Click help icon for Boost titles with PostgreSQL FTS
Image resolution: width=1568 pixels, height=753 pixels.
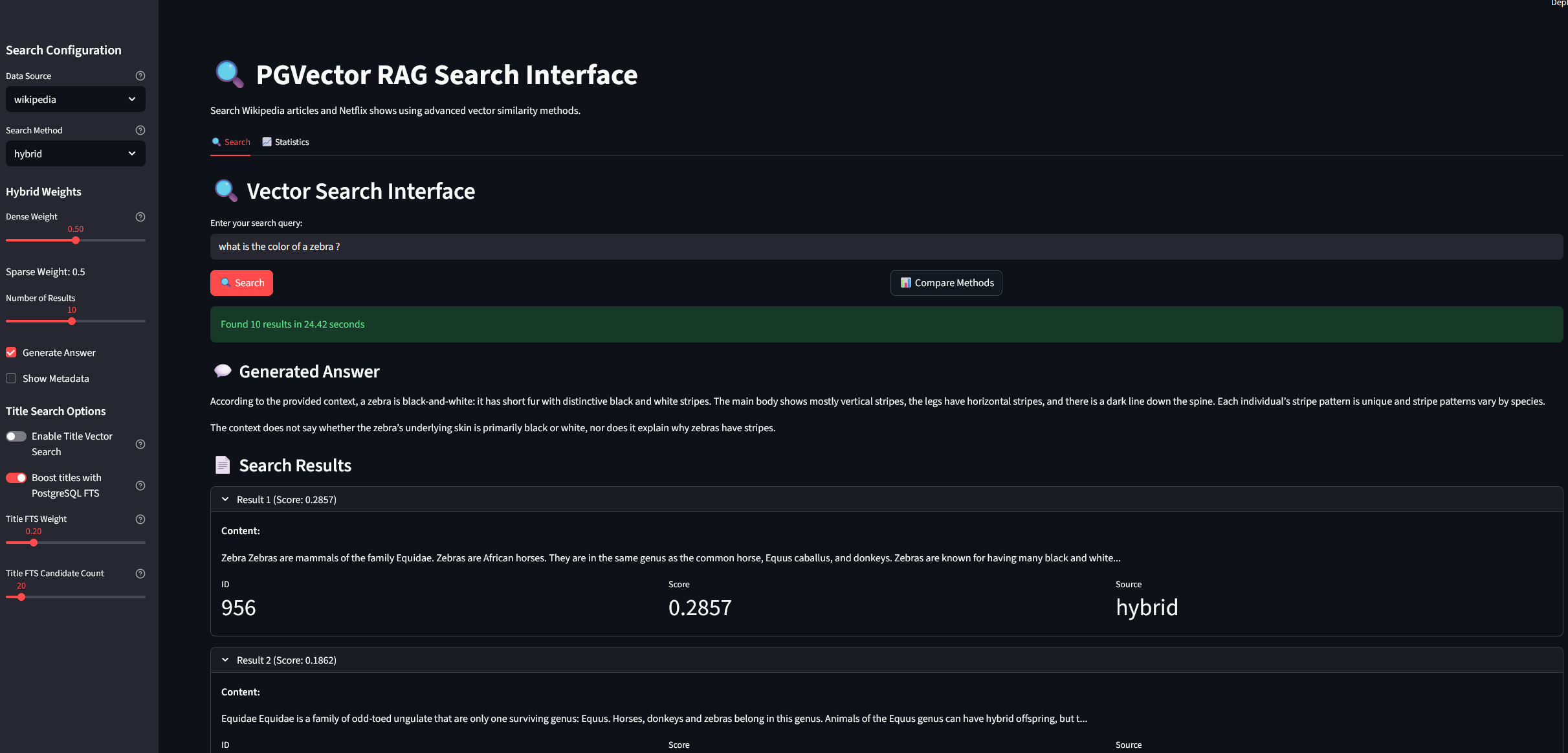click(140, 486)
